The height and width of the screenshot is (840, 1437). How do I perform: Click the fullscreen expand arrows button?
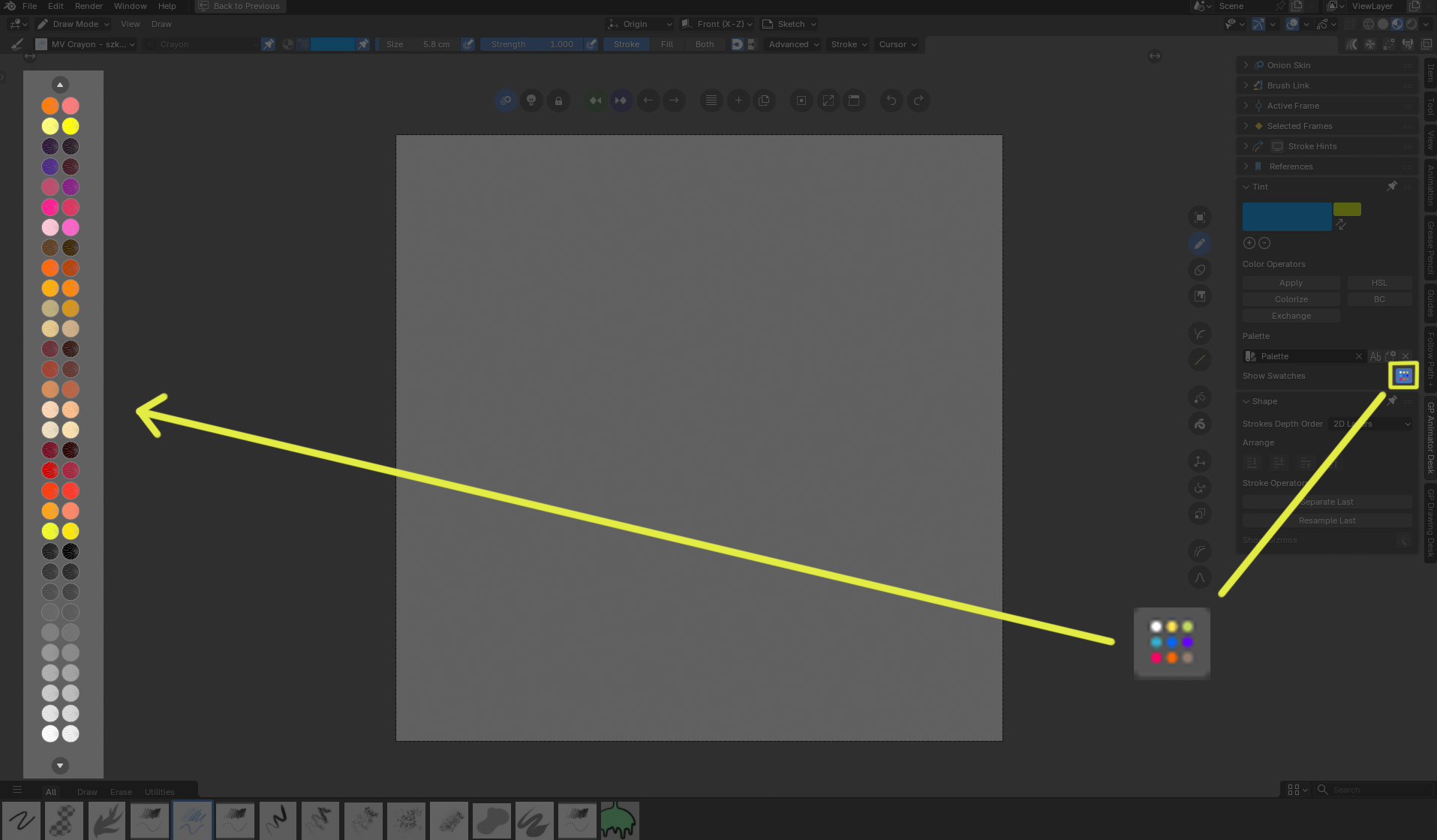click(x=828, y=100)
